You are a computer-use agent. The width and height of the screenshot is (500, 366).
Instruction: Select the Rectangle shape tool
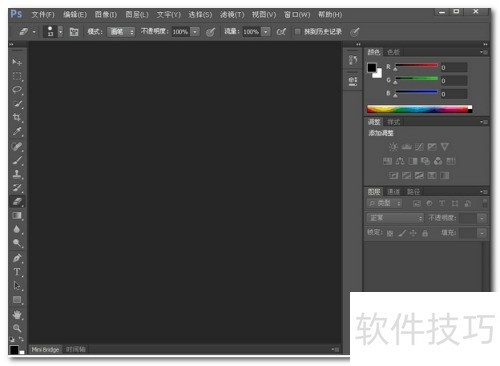(17, 300)
